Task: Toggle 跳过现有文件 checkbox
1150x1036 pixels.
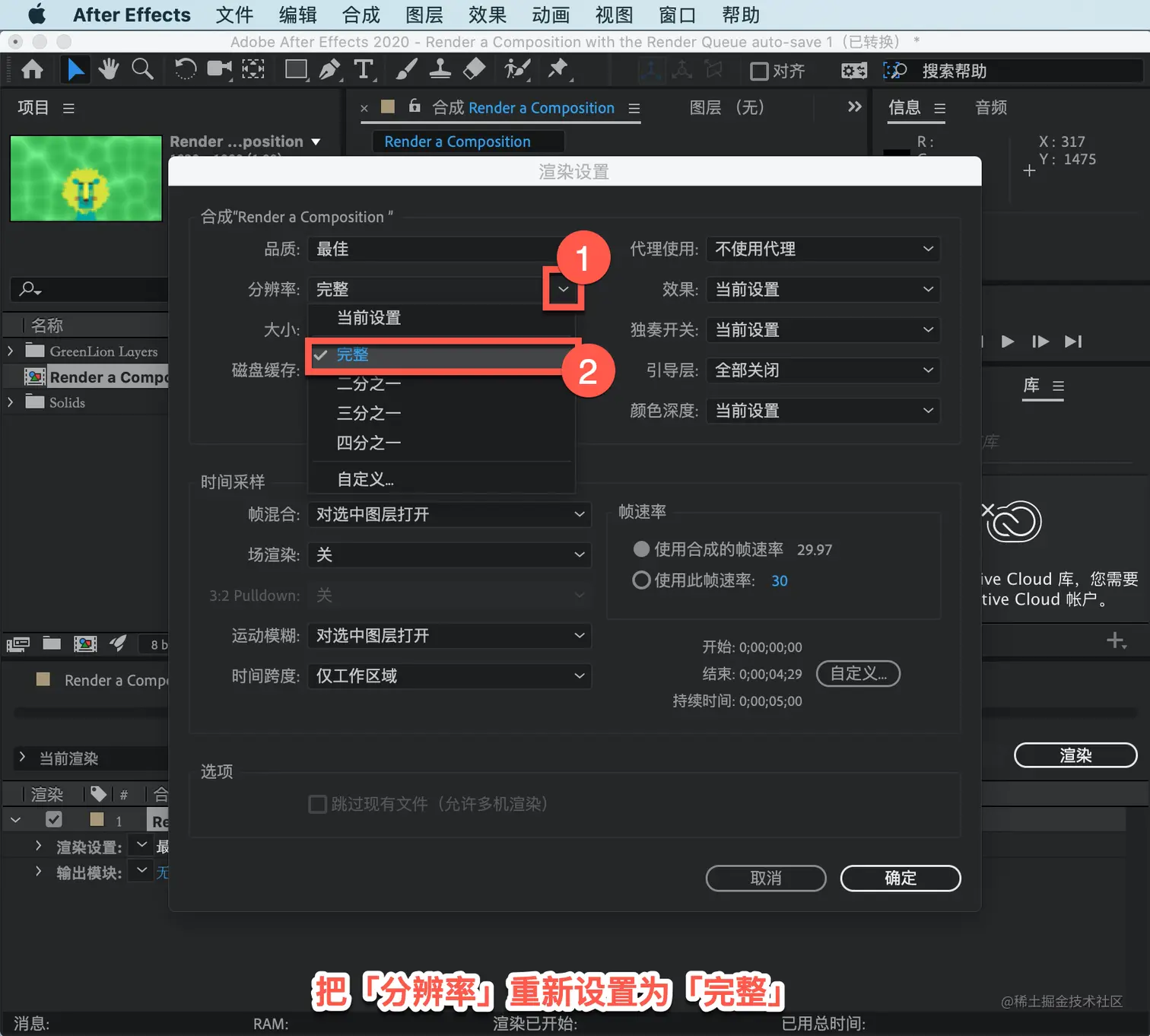Action: pos(317,804)
